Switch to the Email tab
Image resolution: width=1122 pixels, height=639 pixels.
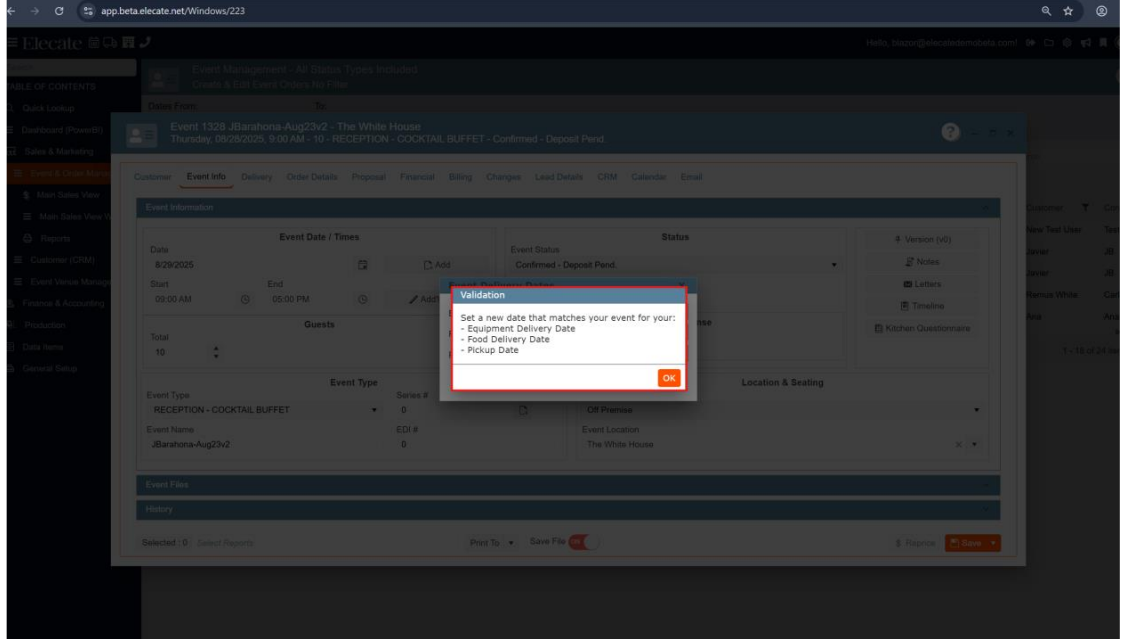(691, 177)
